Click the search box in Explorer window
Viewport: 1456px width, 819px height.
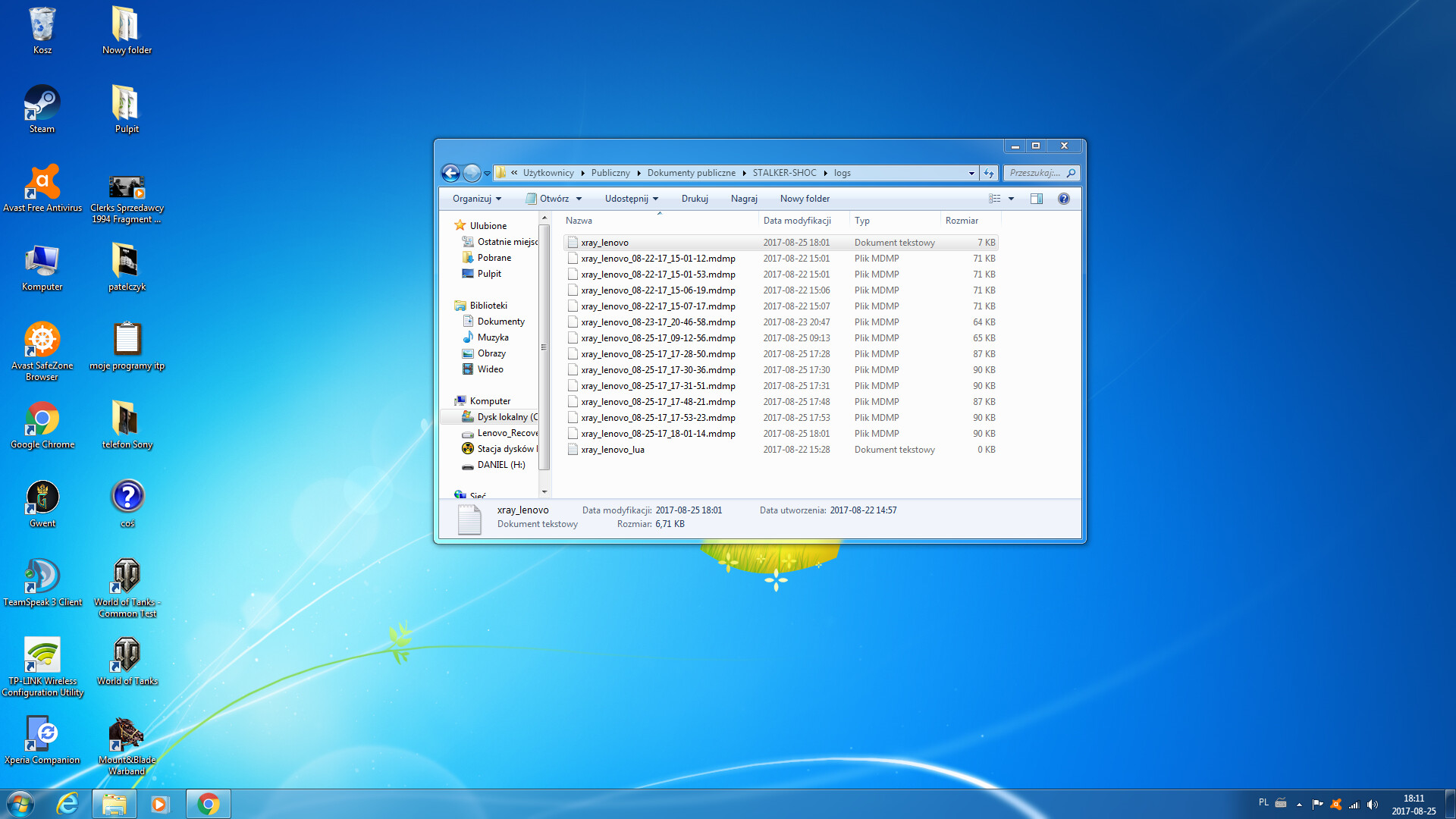pos(1034,173)
